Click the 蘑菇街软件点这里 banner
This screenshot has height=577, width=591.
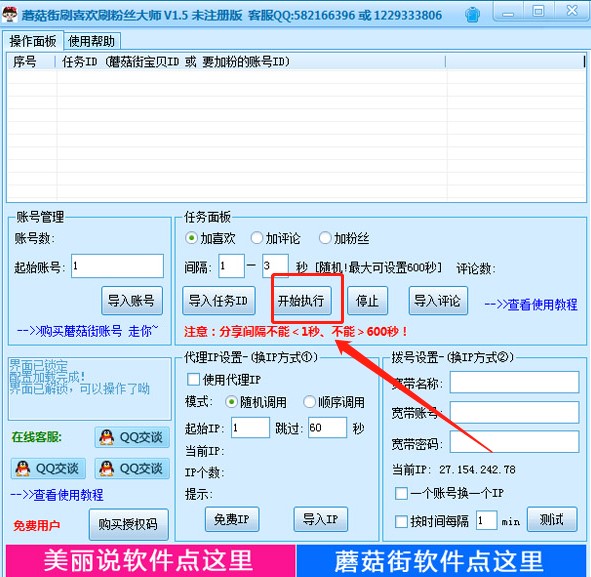(x=442, y=561)
